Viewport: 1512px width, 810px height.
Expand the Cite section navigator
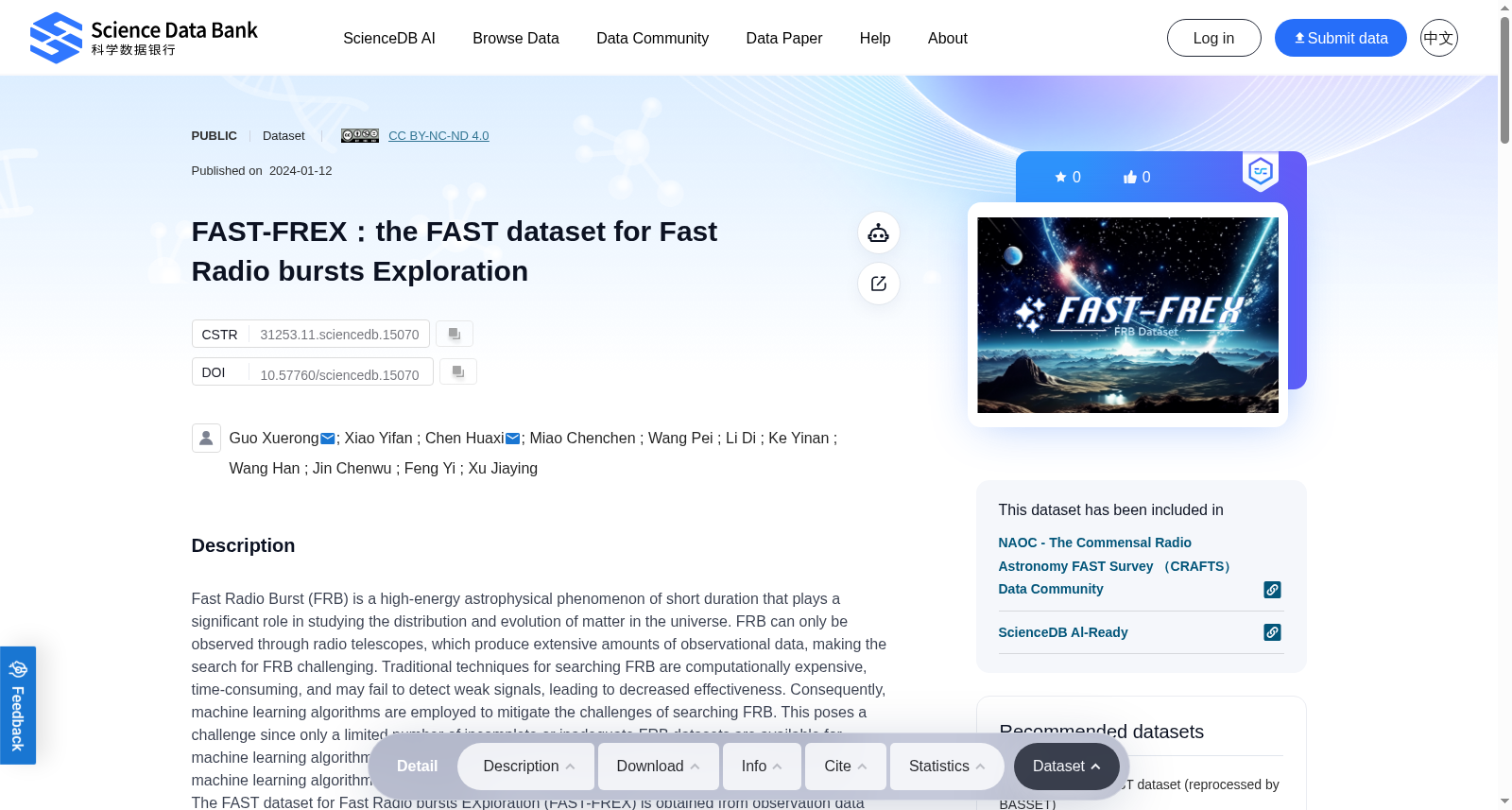tap(846, 767)
